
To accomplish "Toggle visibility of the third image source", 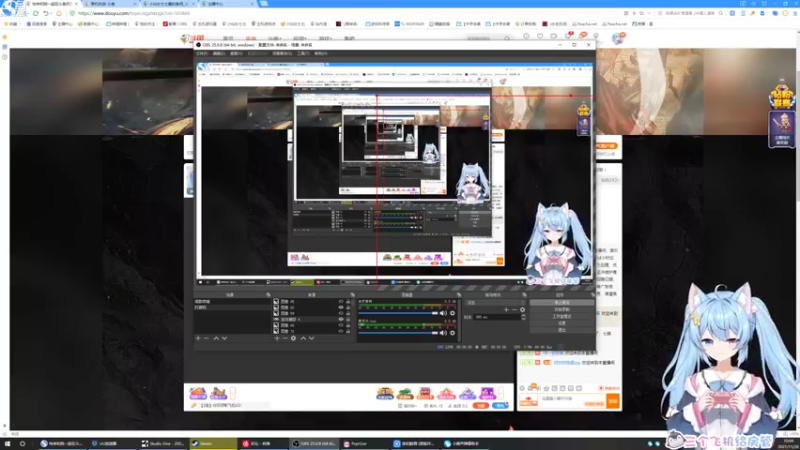I will coord(341,313).
